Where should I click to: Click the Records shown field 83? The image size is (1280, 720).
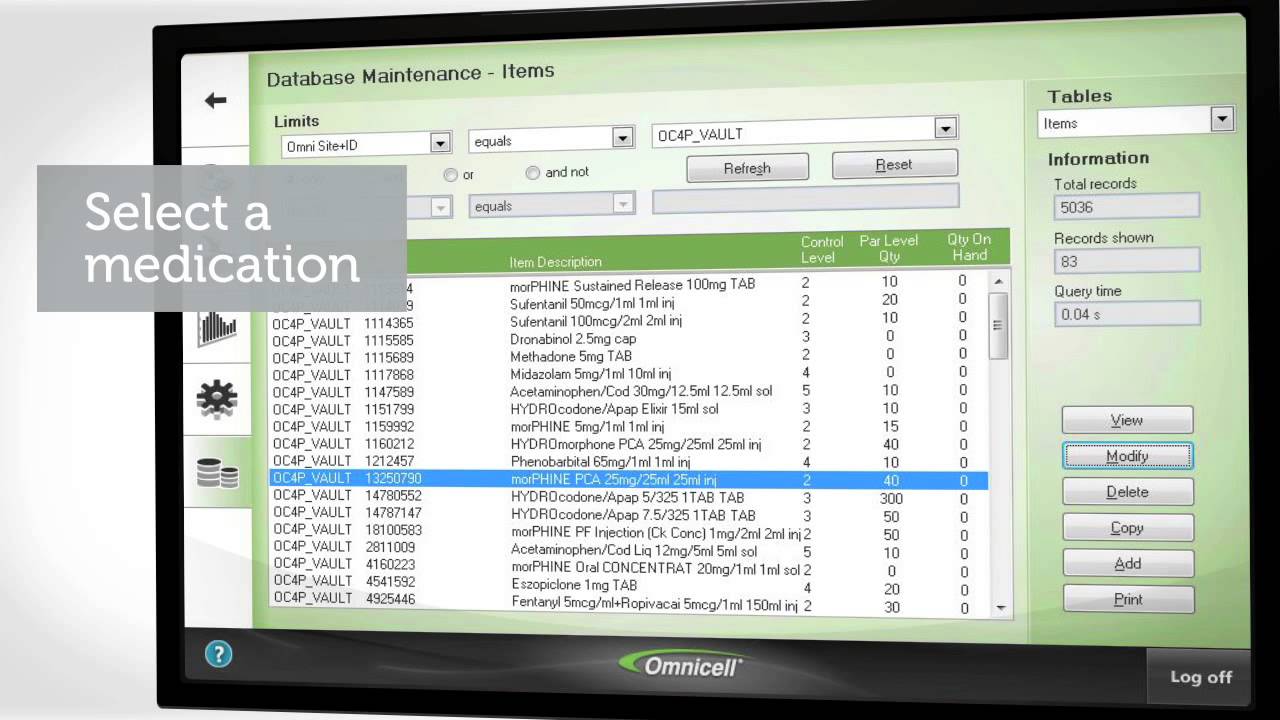1126,261
